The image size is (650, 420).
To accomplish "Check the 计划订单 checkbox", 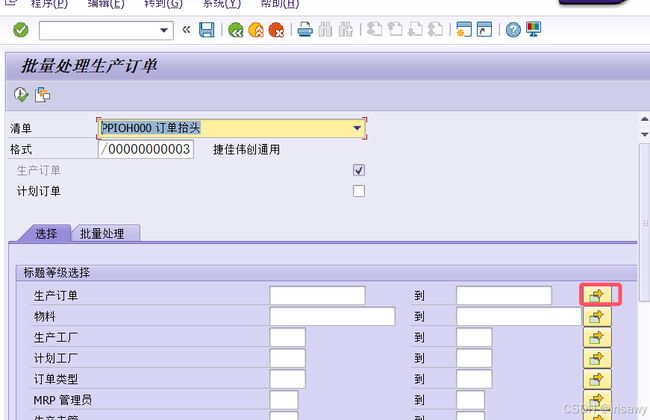I will pos(359,191).
